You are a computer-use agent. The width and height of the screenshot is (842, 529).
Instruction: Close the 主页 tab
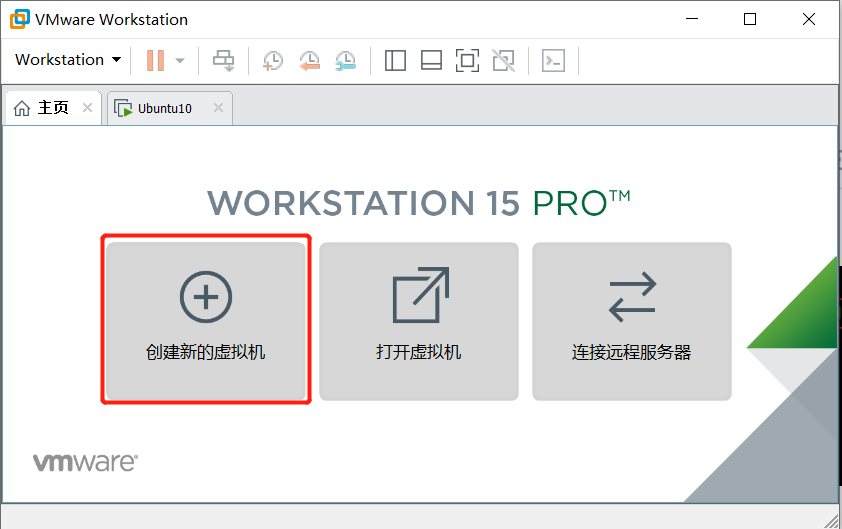pos(88,108)
